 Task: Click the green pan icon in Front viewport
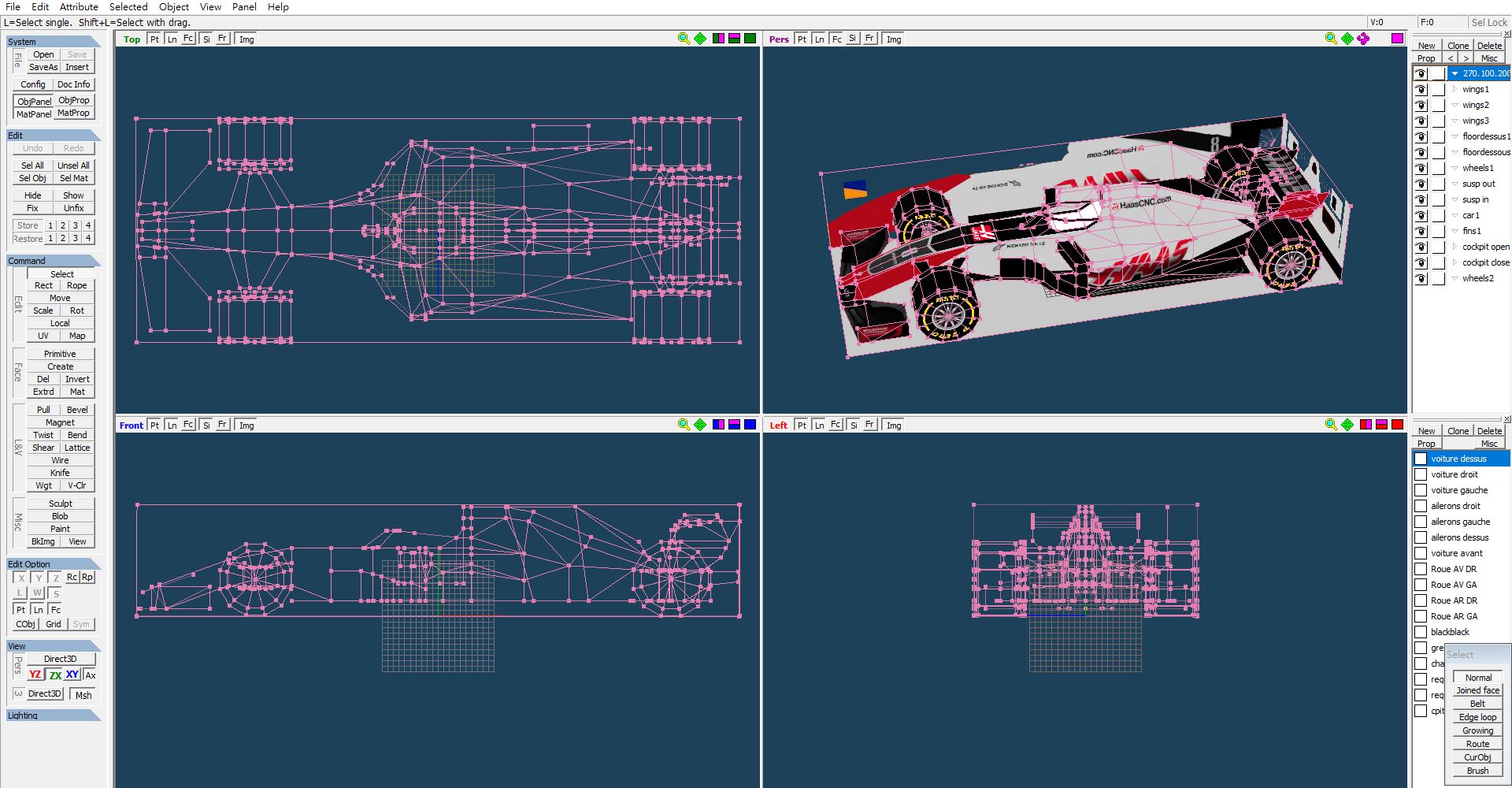[x=700, y=425]
